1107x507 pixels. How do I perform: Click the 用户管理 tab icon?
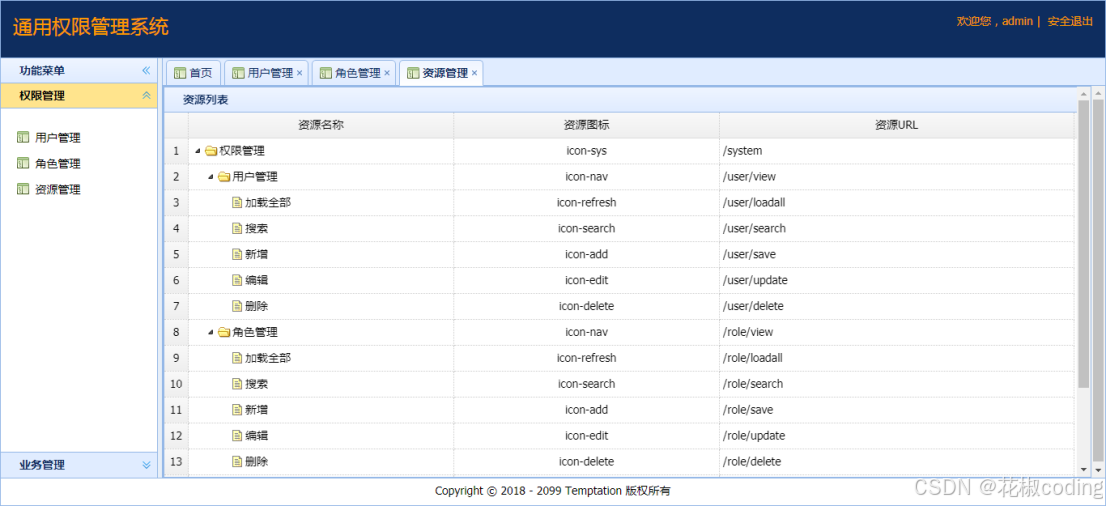pos(239,73)
